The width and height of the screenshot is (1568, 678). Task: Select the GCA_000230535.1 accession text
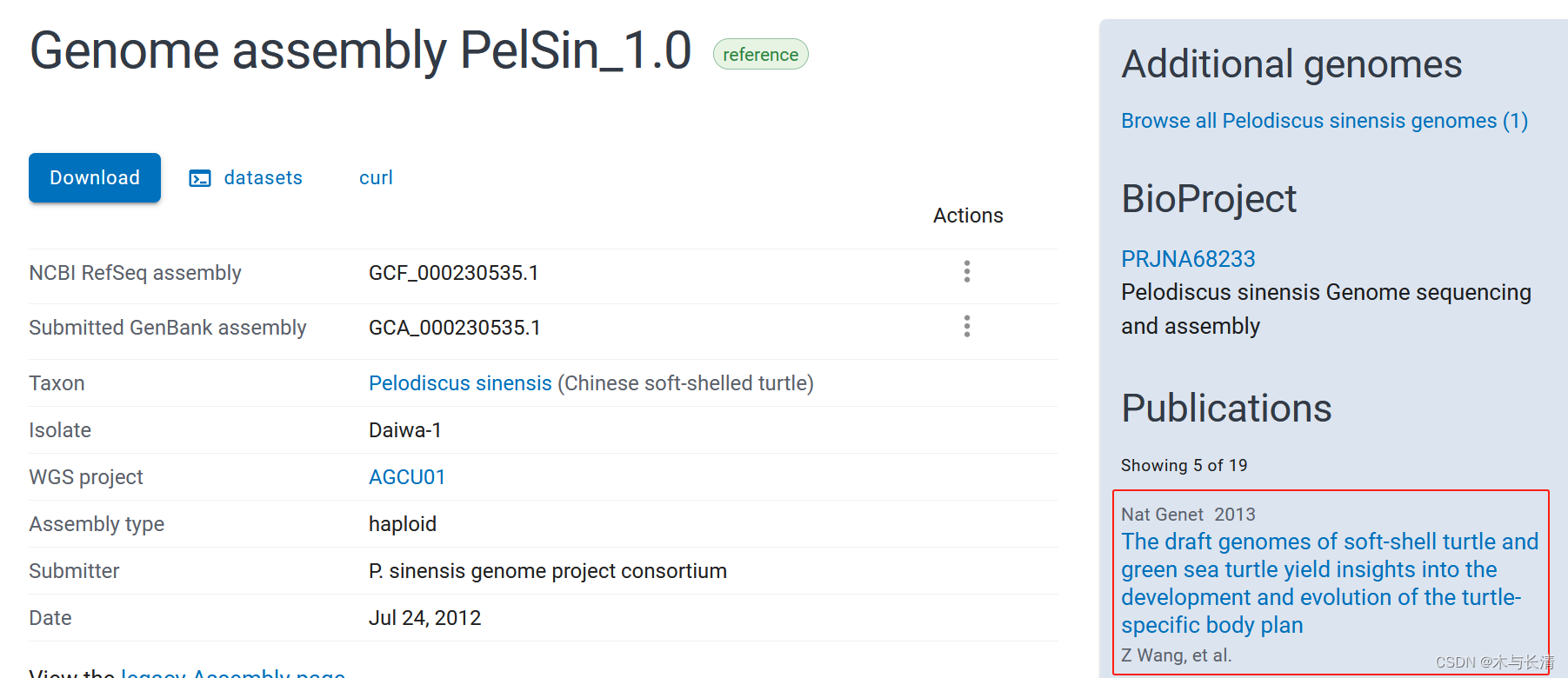coord(454,328)
